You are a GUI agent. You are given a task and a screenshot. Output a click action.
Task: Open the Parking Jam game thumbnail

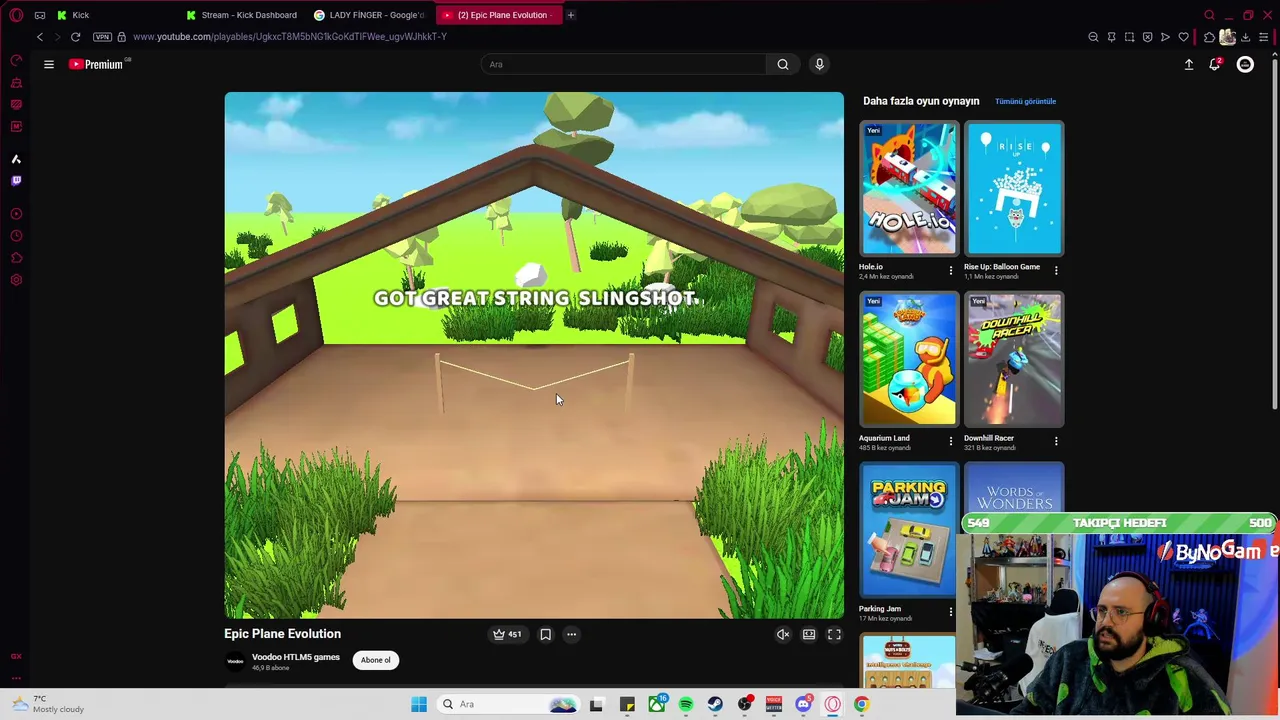[909, 530]
